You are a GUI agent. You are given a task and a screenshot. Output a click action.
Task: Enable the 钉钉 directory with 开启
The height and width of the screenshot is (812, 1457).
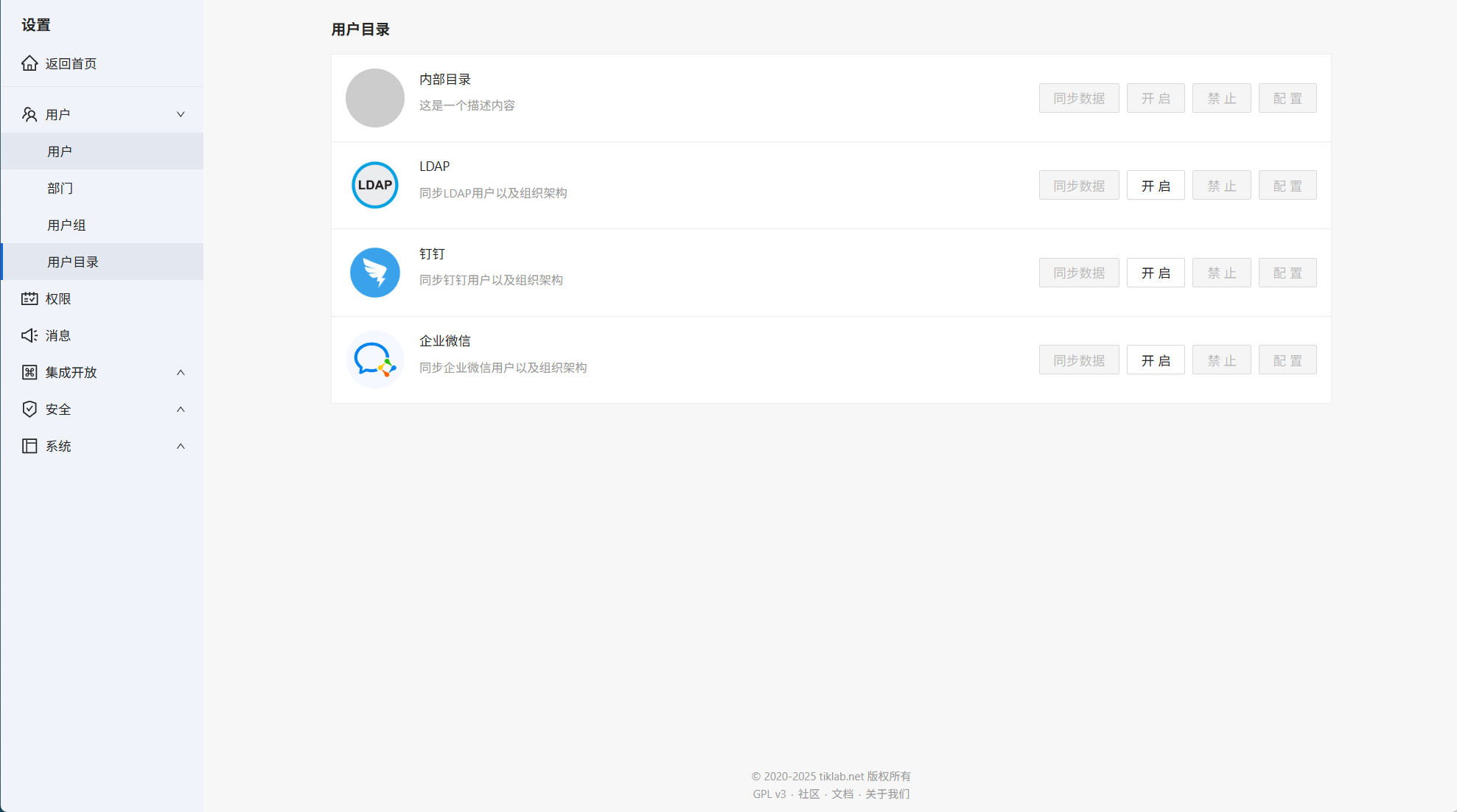coord(1156,273)
